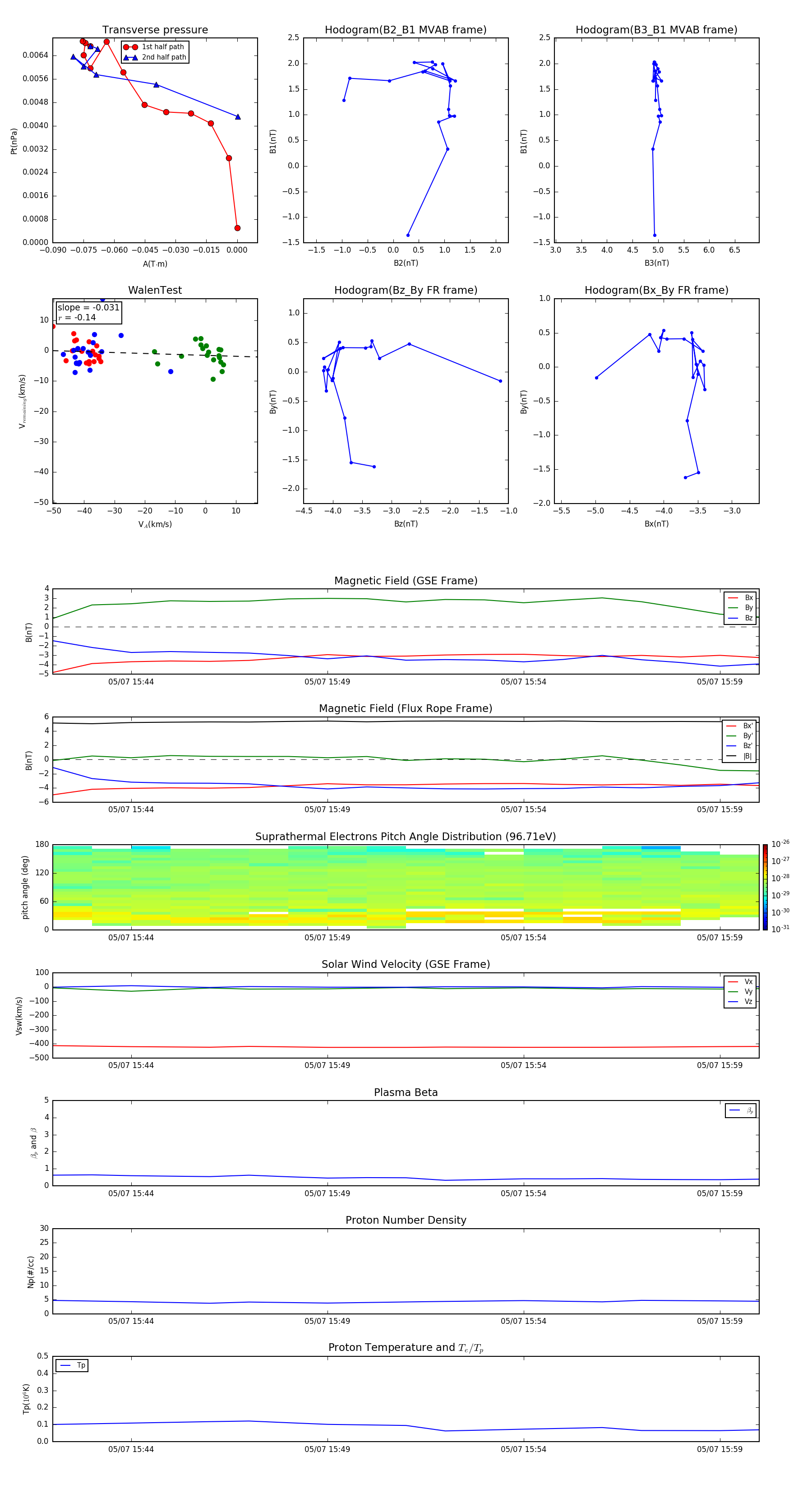Click the lowest red point in Transverse pressure
The image size is (812, 1489).
(238, 228)
